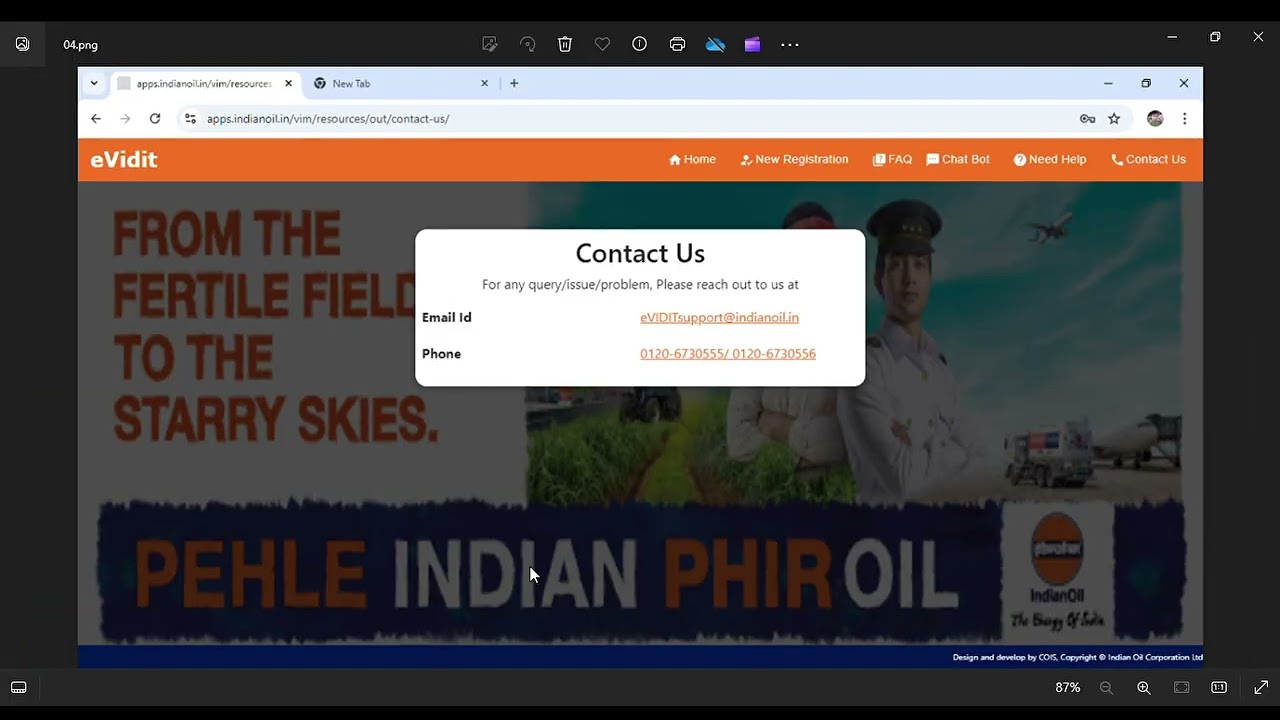This screenshot has width=1280, height=720.
Task: Open the FAQ menu item
Action: 892,159
